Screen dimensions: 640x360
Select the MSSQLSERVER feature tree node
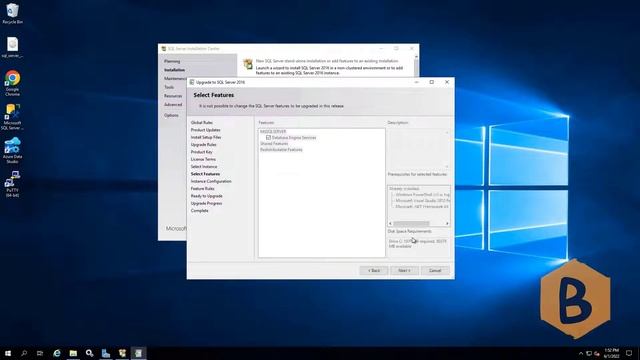pyautogui.click(x=273, y=131)
